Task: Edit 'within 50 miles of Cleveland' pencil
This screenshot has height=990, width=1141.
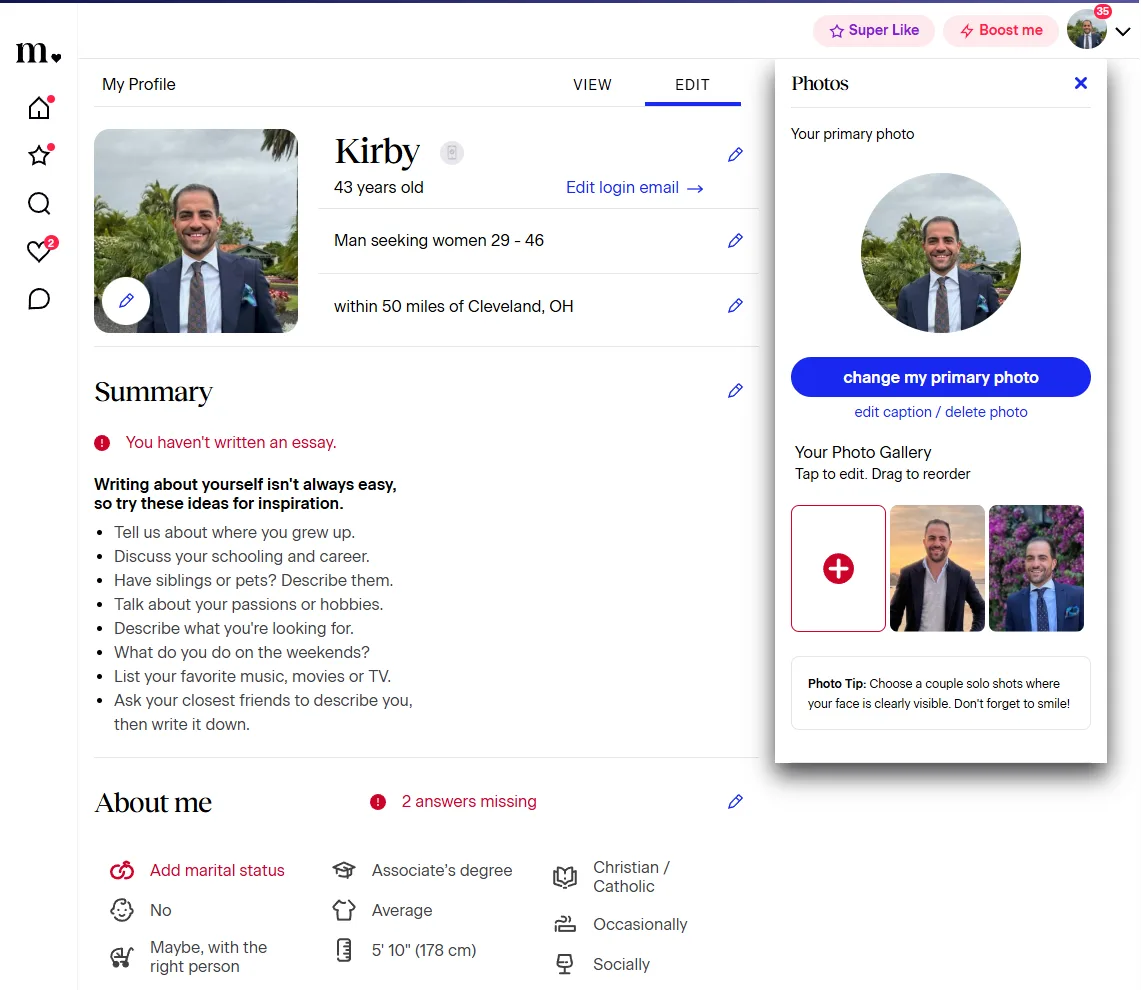Action: click(x=735, y=306)
